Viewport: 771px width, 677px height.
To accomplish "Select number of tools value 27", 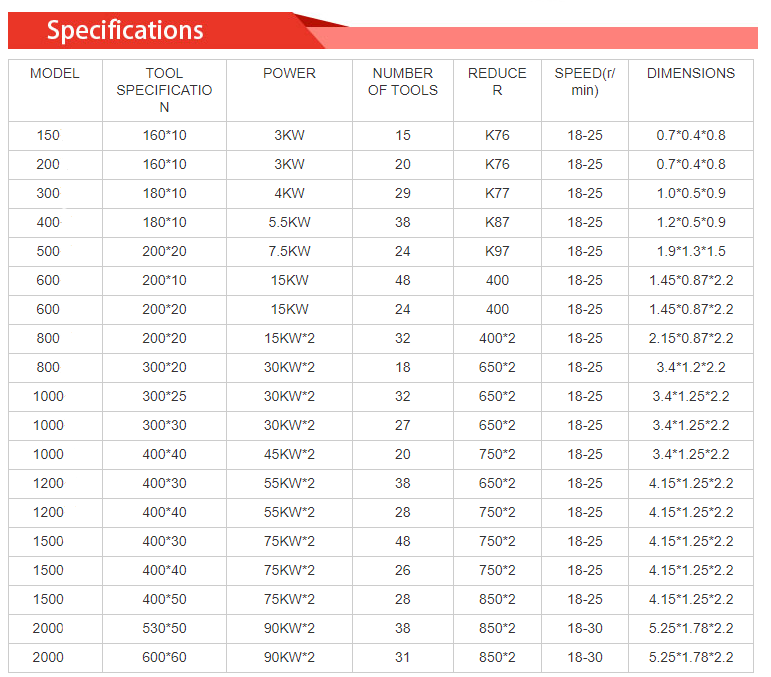I will (403, 425).
